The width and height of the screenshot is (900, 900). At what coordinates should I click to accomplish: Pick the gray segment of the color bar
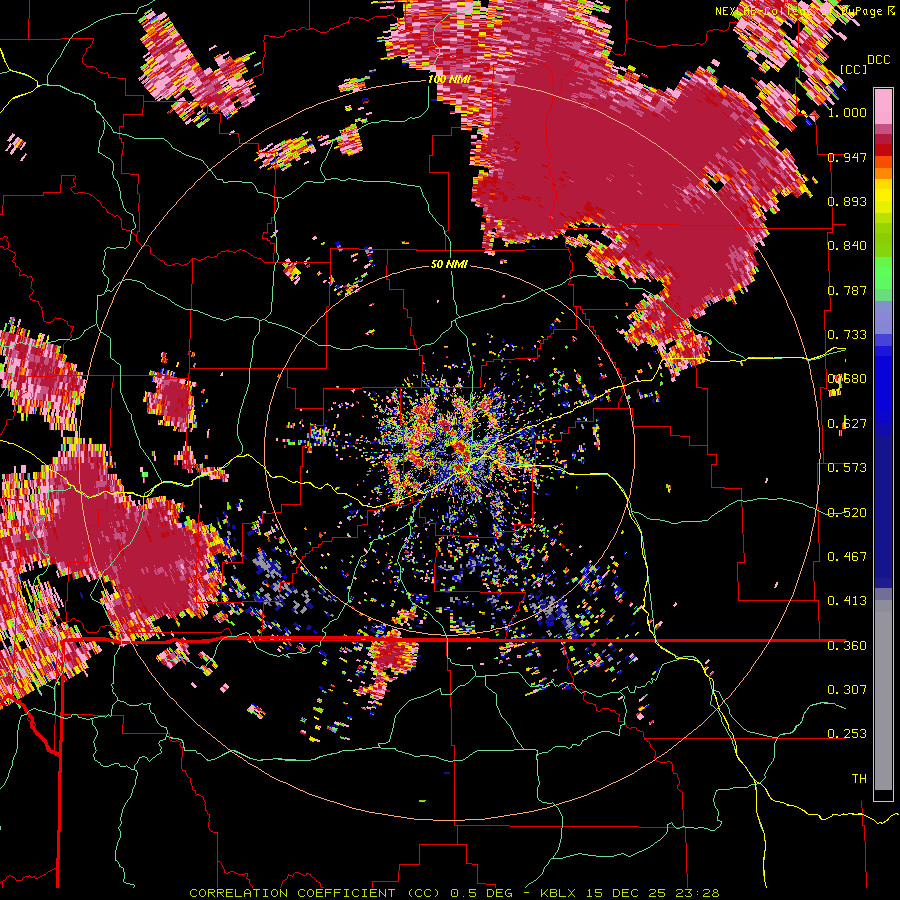(x=883, y=695)
